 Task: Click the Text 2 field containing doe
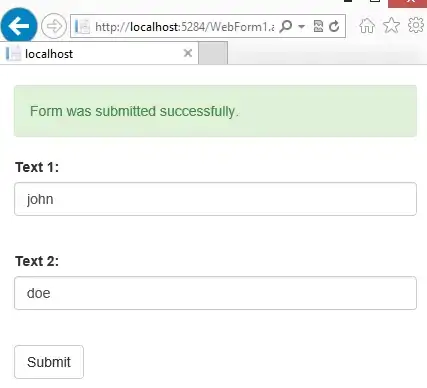[x=215, y=293]
